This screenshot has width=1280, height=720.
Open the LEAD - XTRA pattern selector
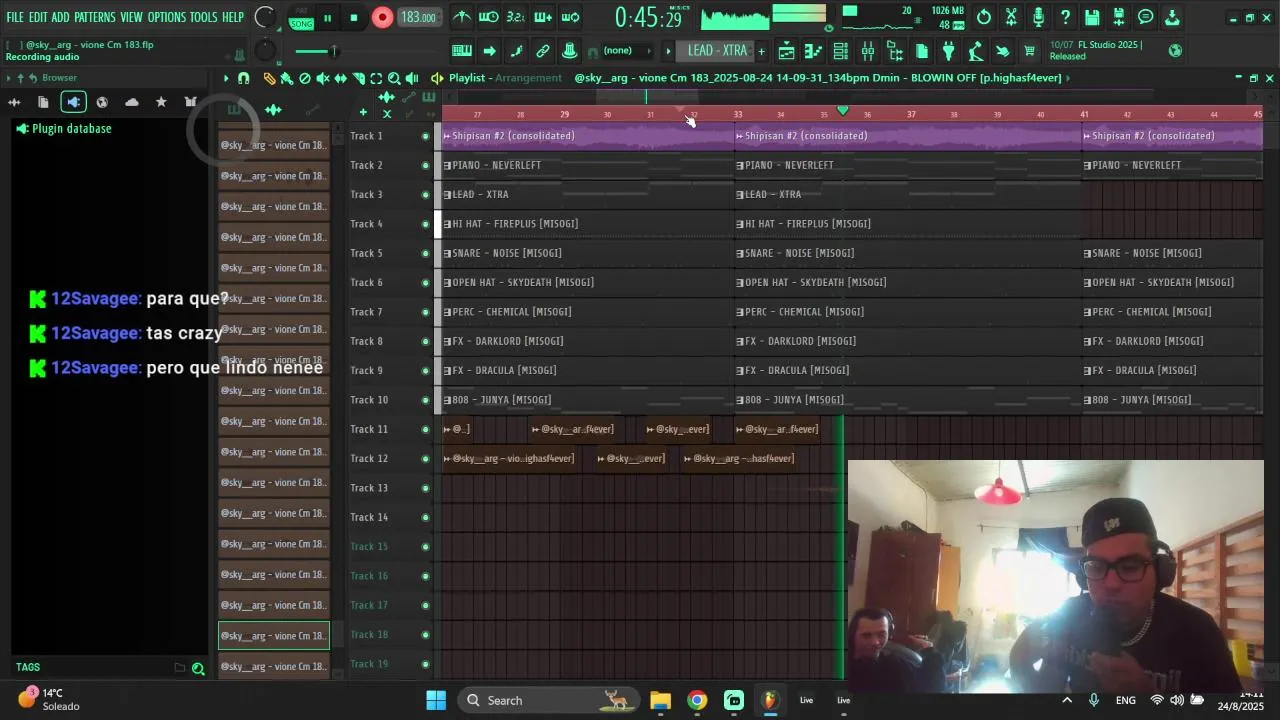pyautogui.click(x=717, y=51)
